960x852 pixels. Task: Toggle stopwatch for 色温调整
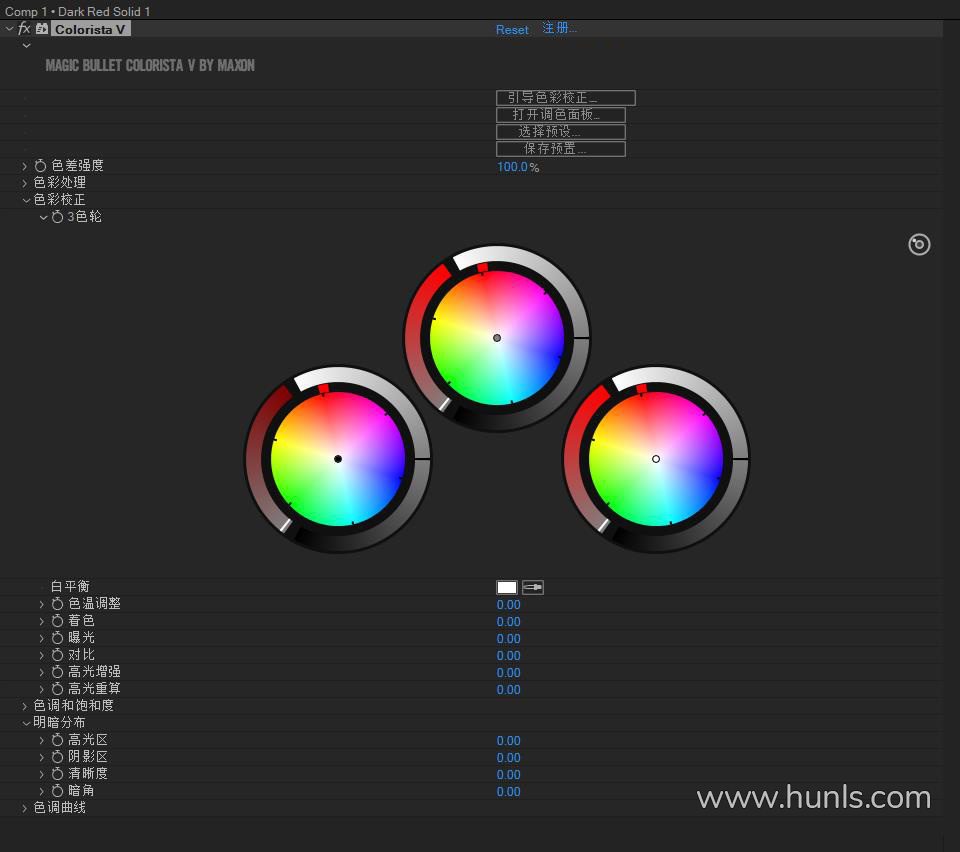(x=57, y=604)
